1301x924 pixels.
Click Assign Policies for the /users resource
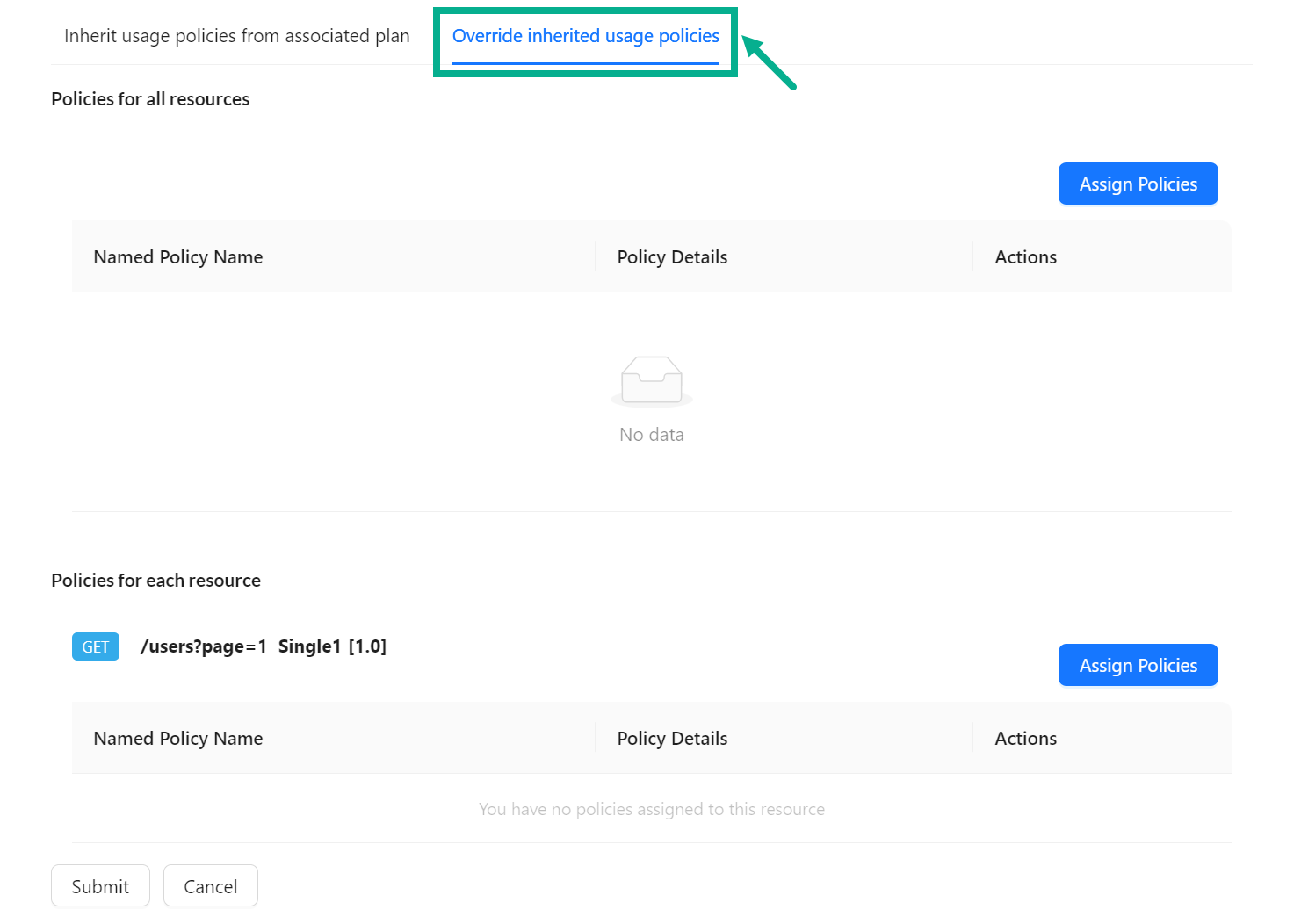pos(1138,665)
